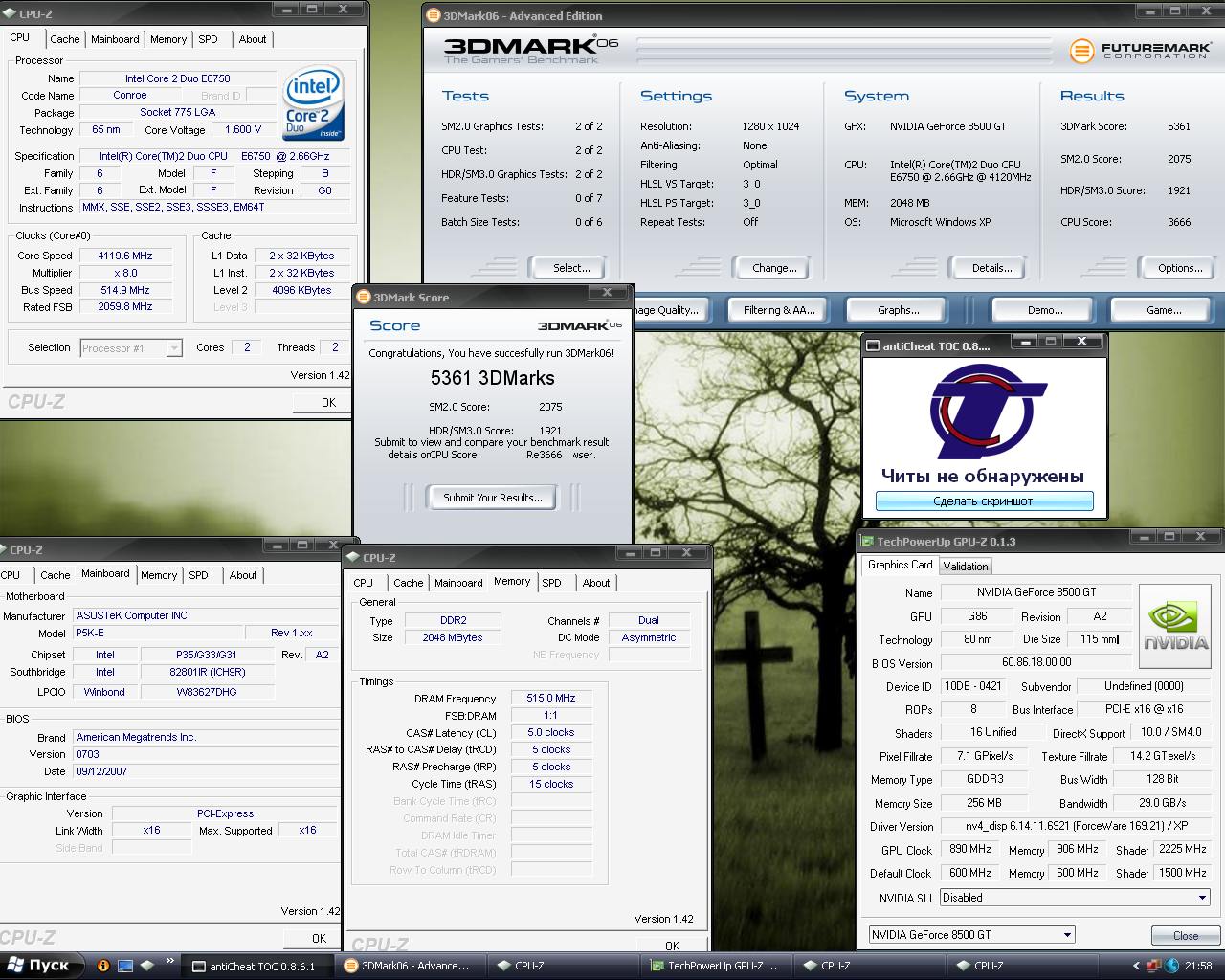Viewport: 1225px width, 980px height.
Task: Click the NVIDIA logo in GPU-Z
Action: (x=1176, y=626)
